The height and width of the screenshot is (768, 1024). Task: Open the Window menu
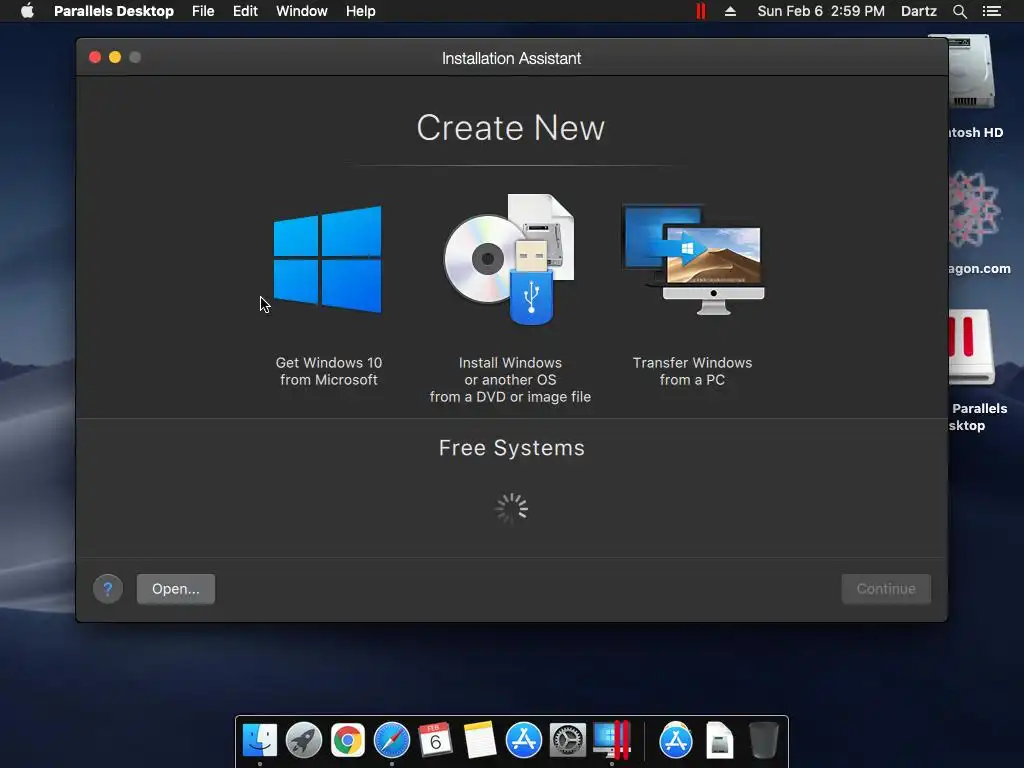pyautogui.click(x=302, y=11)
